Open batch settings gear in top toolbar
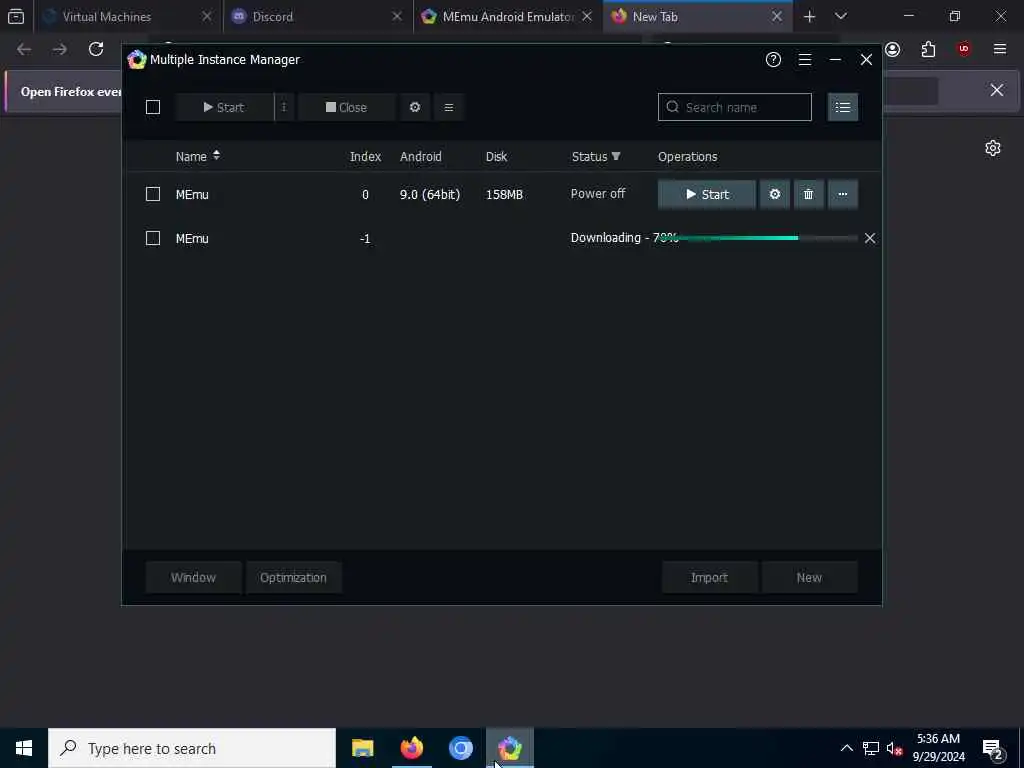1024x768 pixels. tap(415, 107)
